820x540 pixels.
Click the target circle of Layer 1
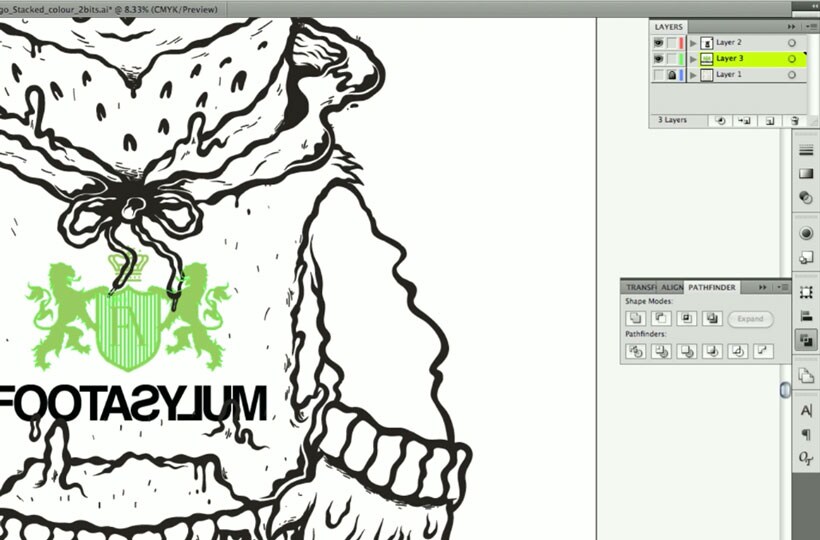coord(792,75)
